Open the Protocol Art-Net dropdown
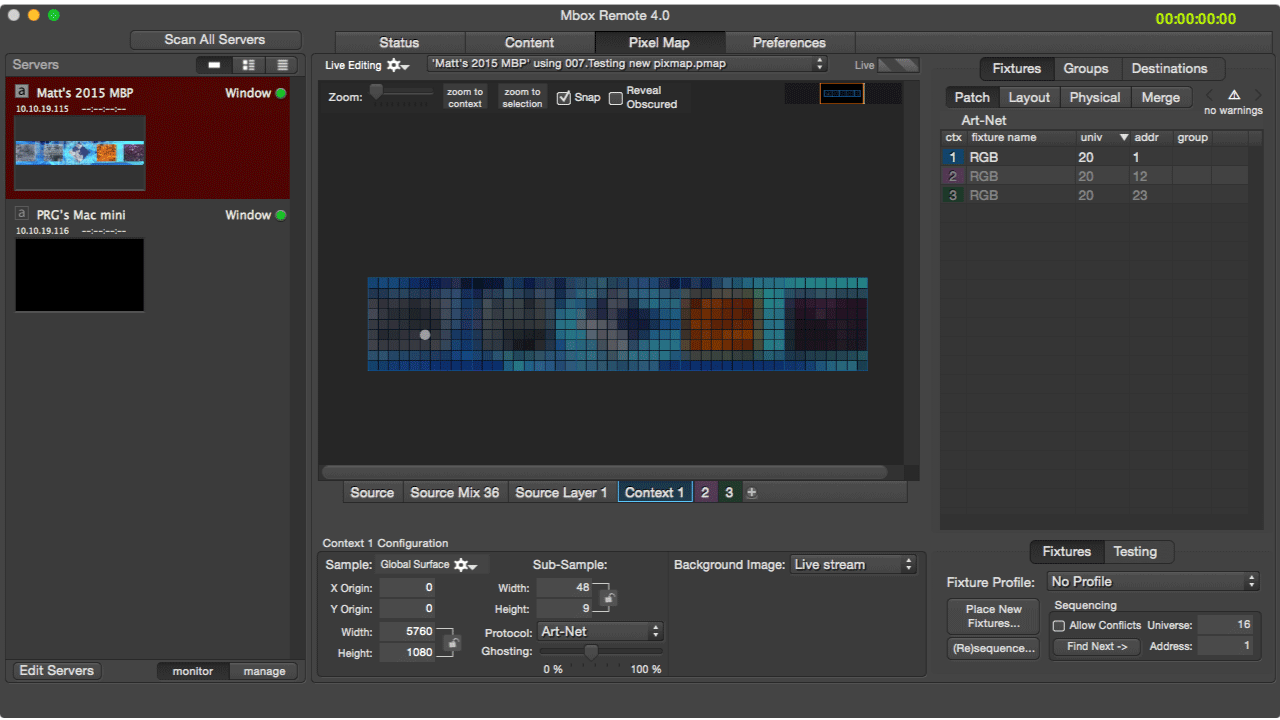Screen dimensions: 1280x720 pos(600,632)
